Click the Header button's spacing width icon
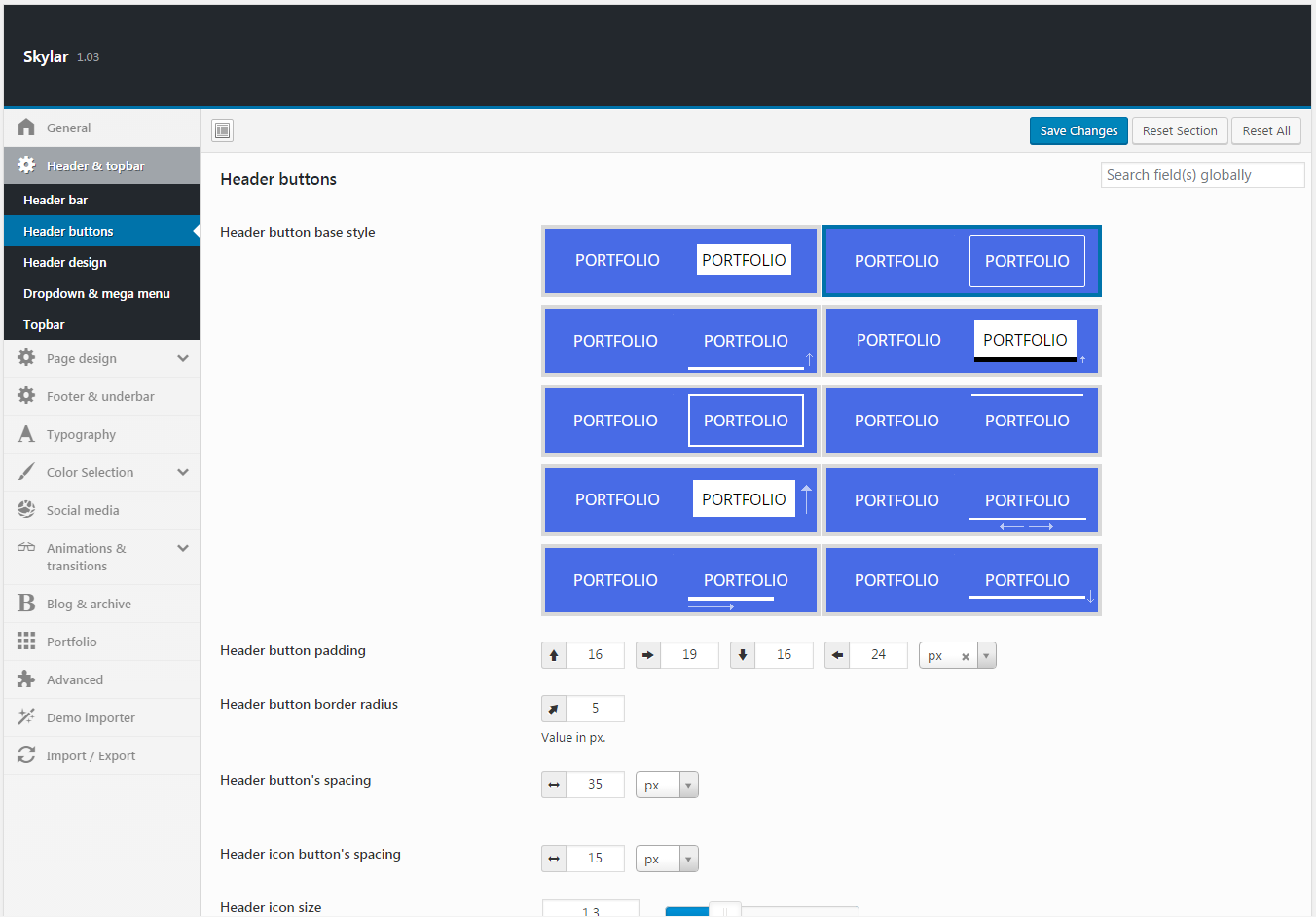 click(554, 785)
